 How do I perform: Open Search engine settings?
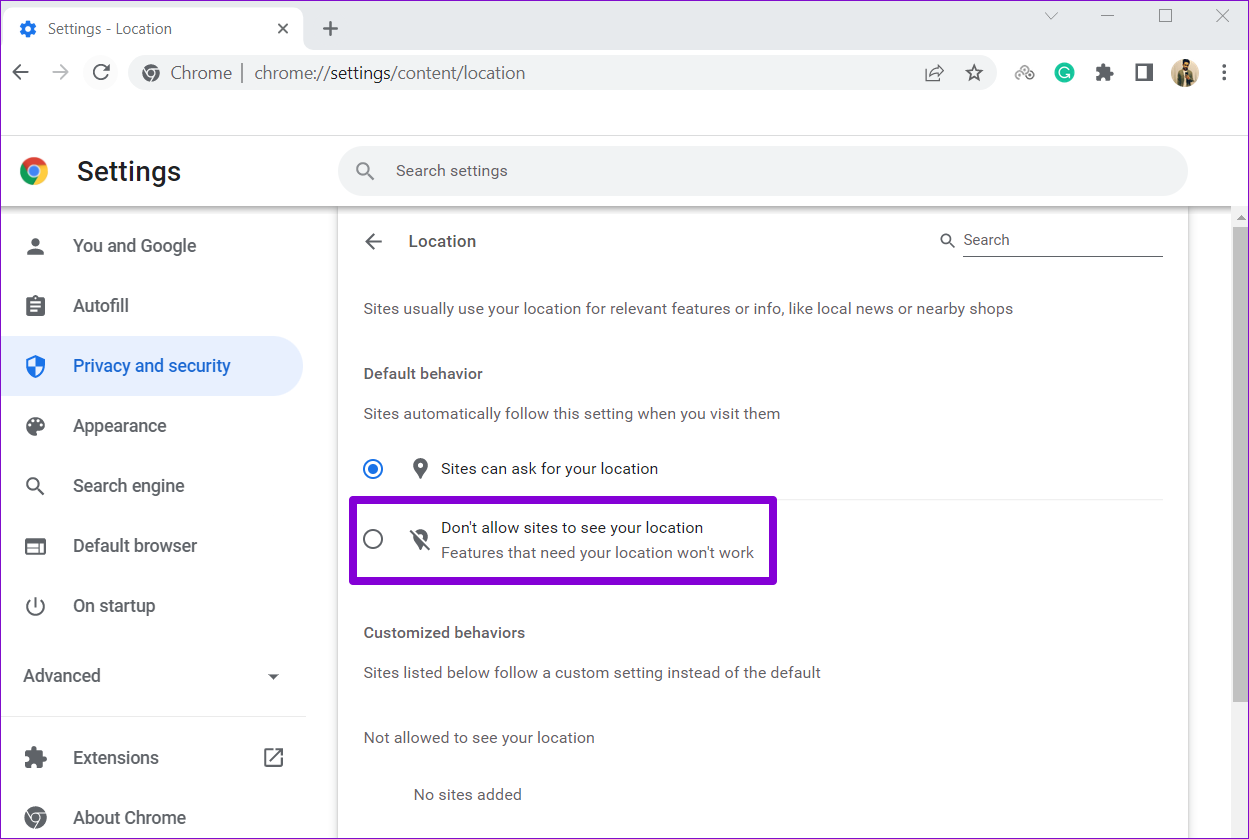[x=152, y=486]
